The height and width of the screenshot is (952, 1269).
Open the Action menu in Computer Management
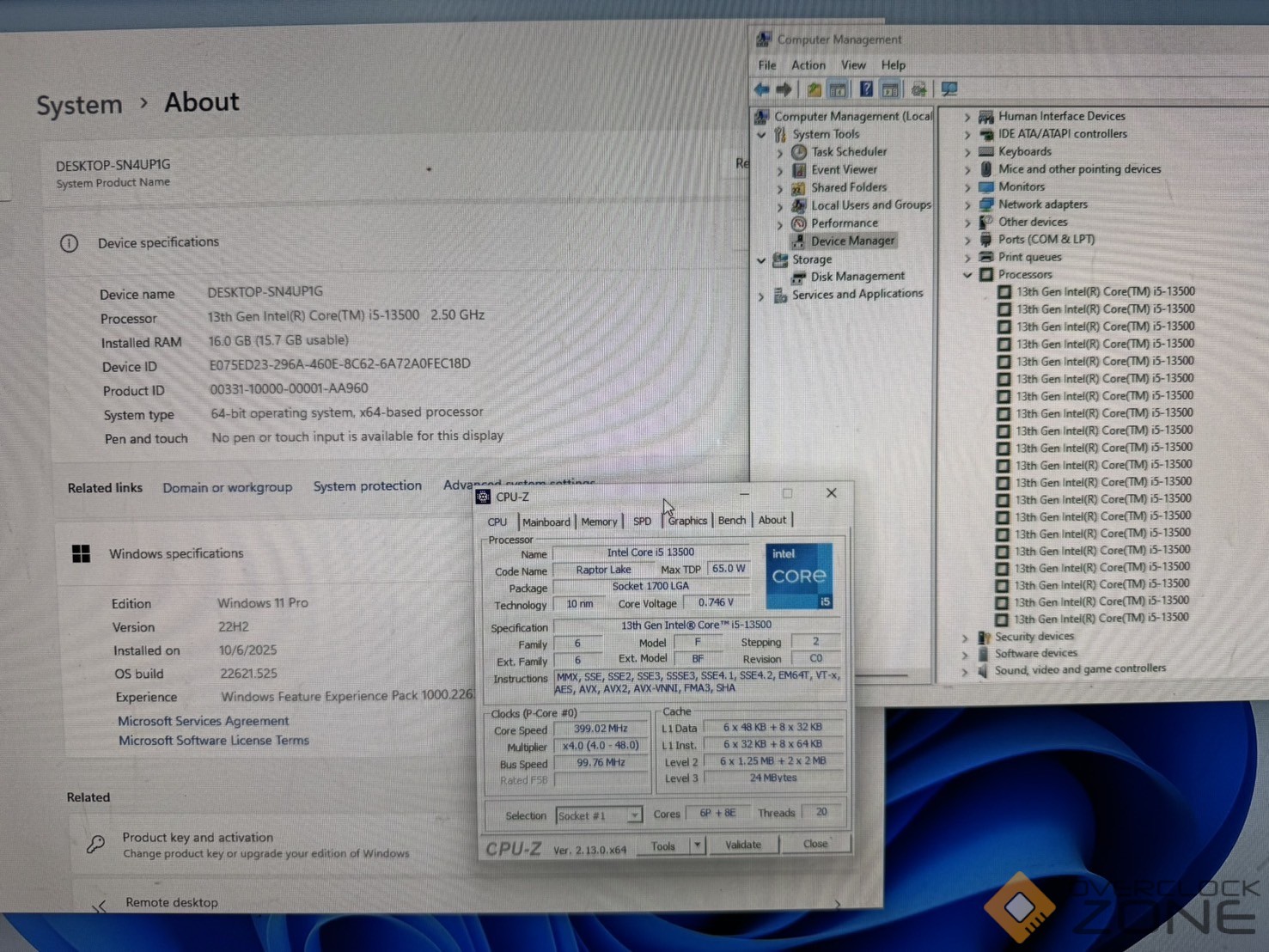coord(808,65)
